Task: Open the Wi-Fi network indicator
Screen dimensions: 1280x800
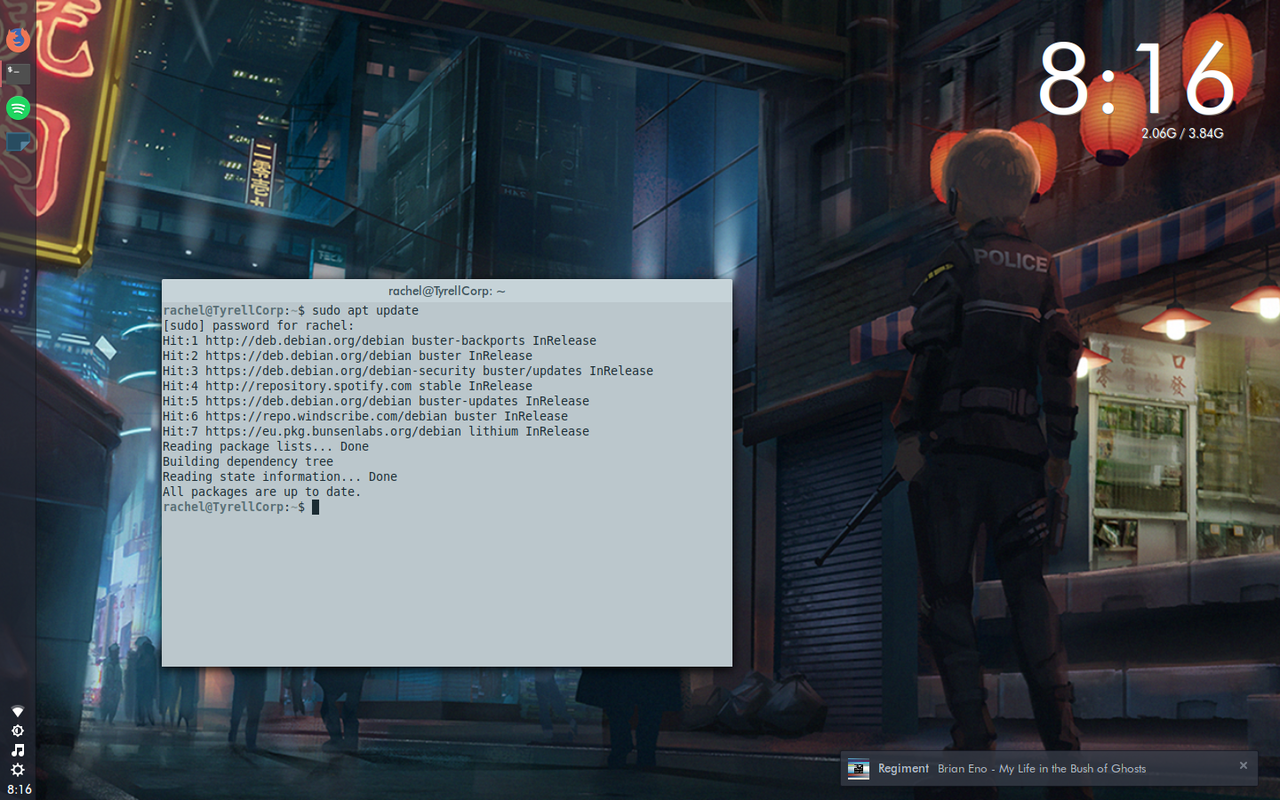Action: pos(17,711)
